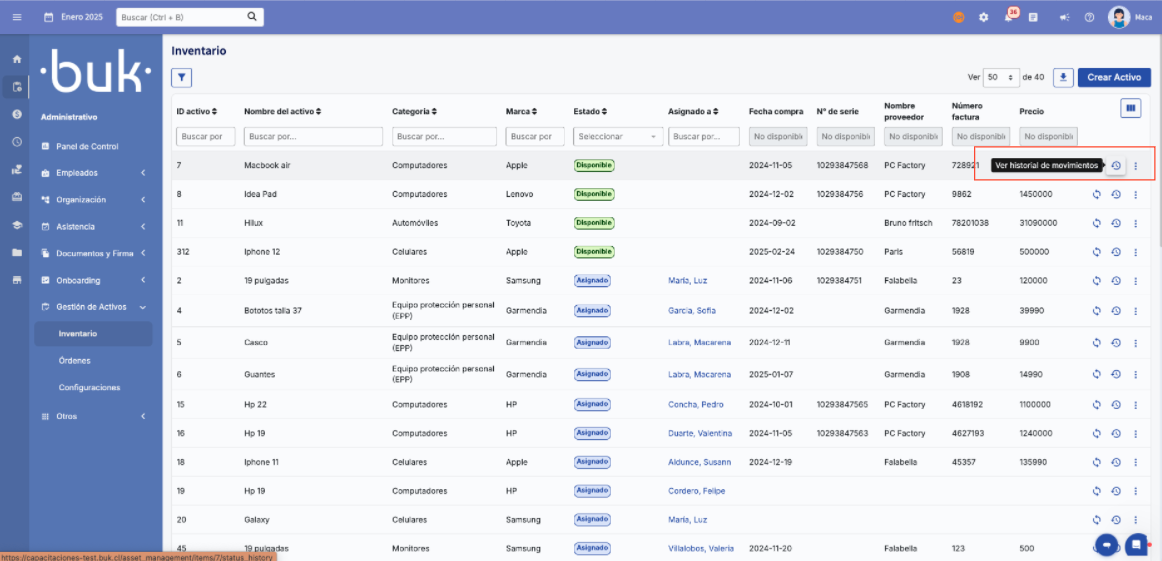Click the Crear Activo button
The image size is (1162, 561).
tap(1114, 77)
